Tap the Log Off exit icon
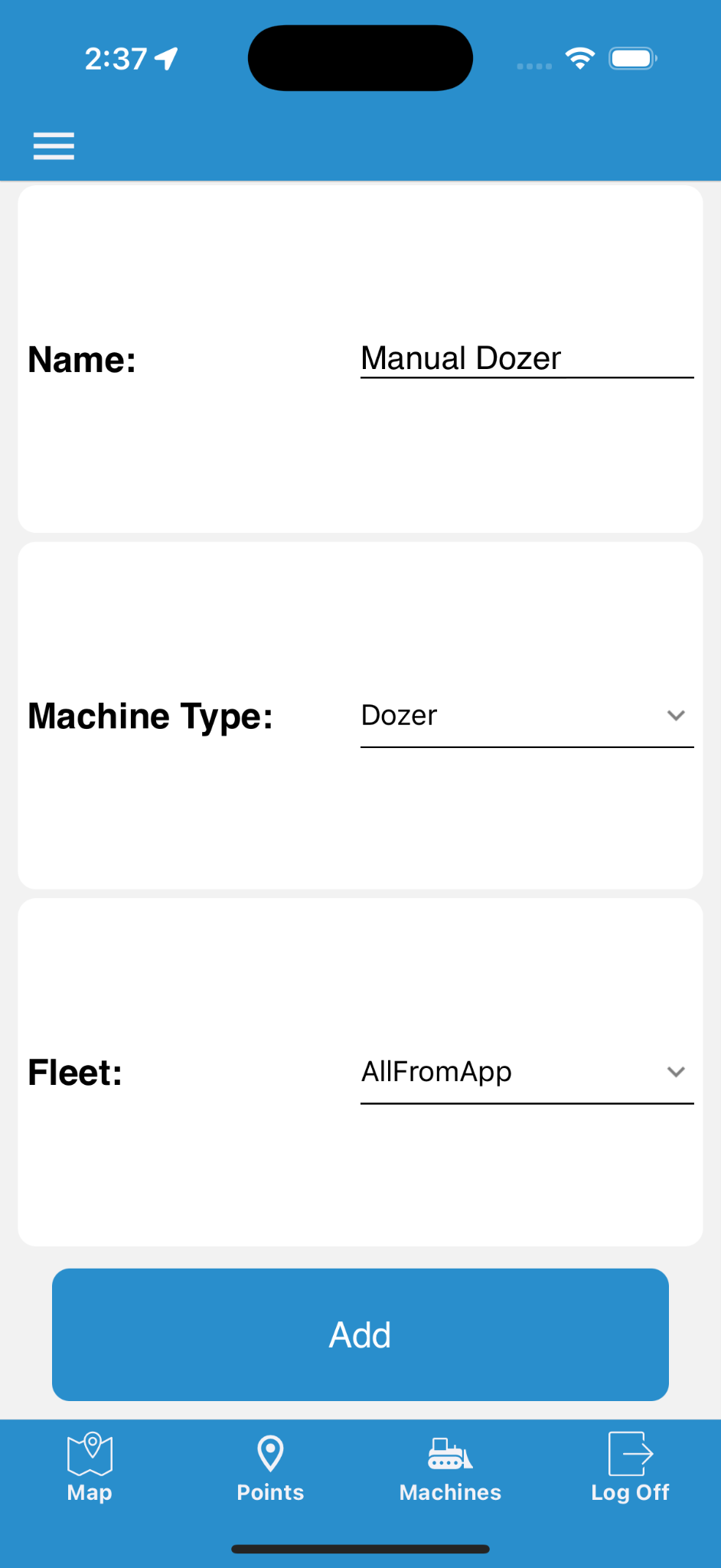721x1568 pixels. [630, 1453]
